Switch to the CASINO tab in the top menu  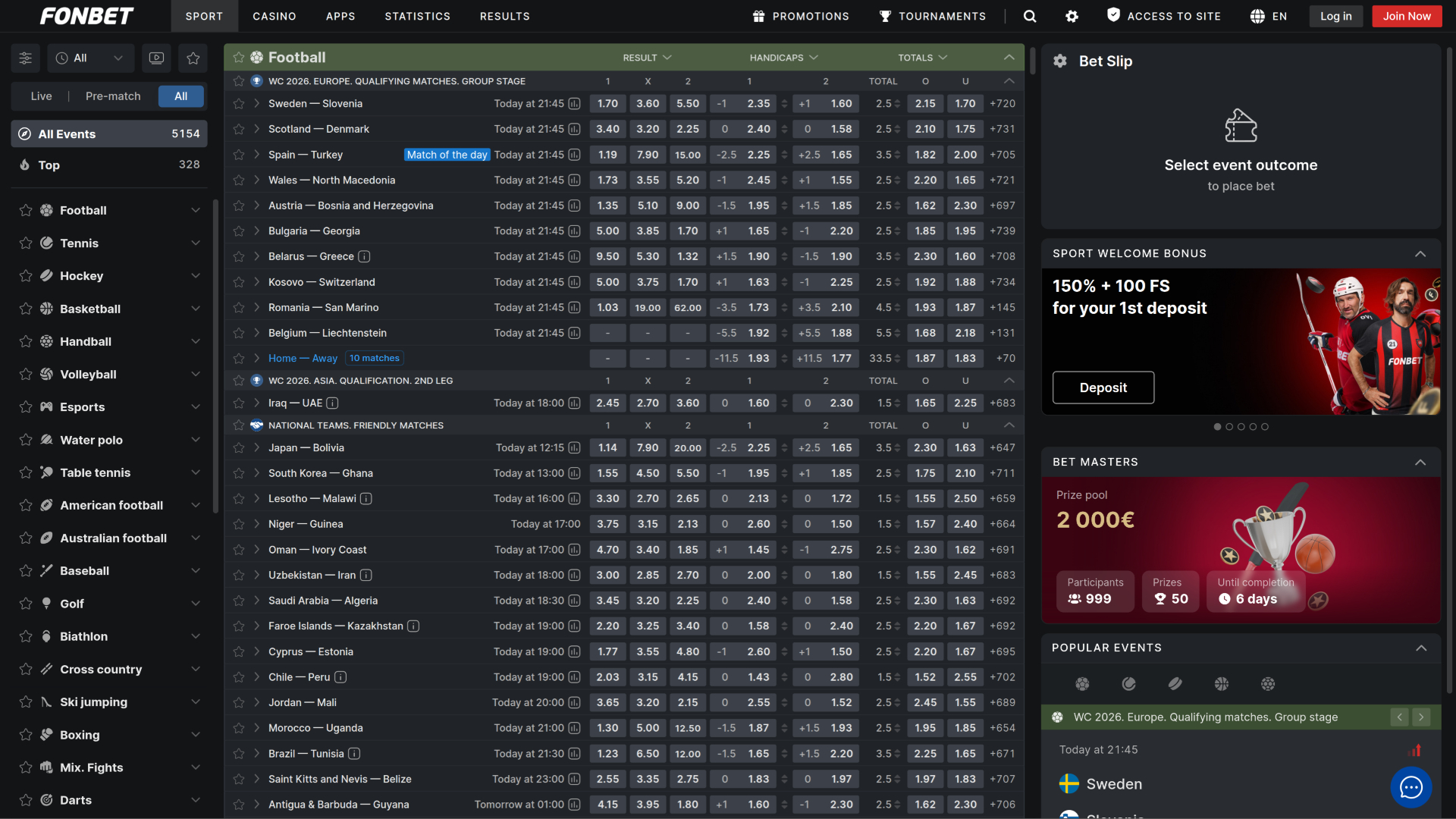[274, 16]
